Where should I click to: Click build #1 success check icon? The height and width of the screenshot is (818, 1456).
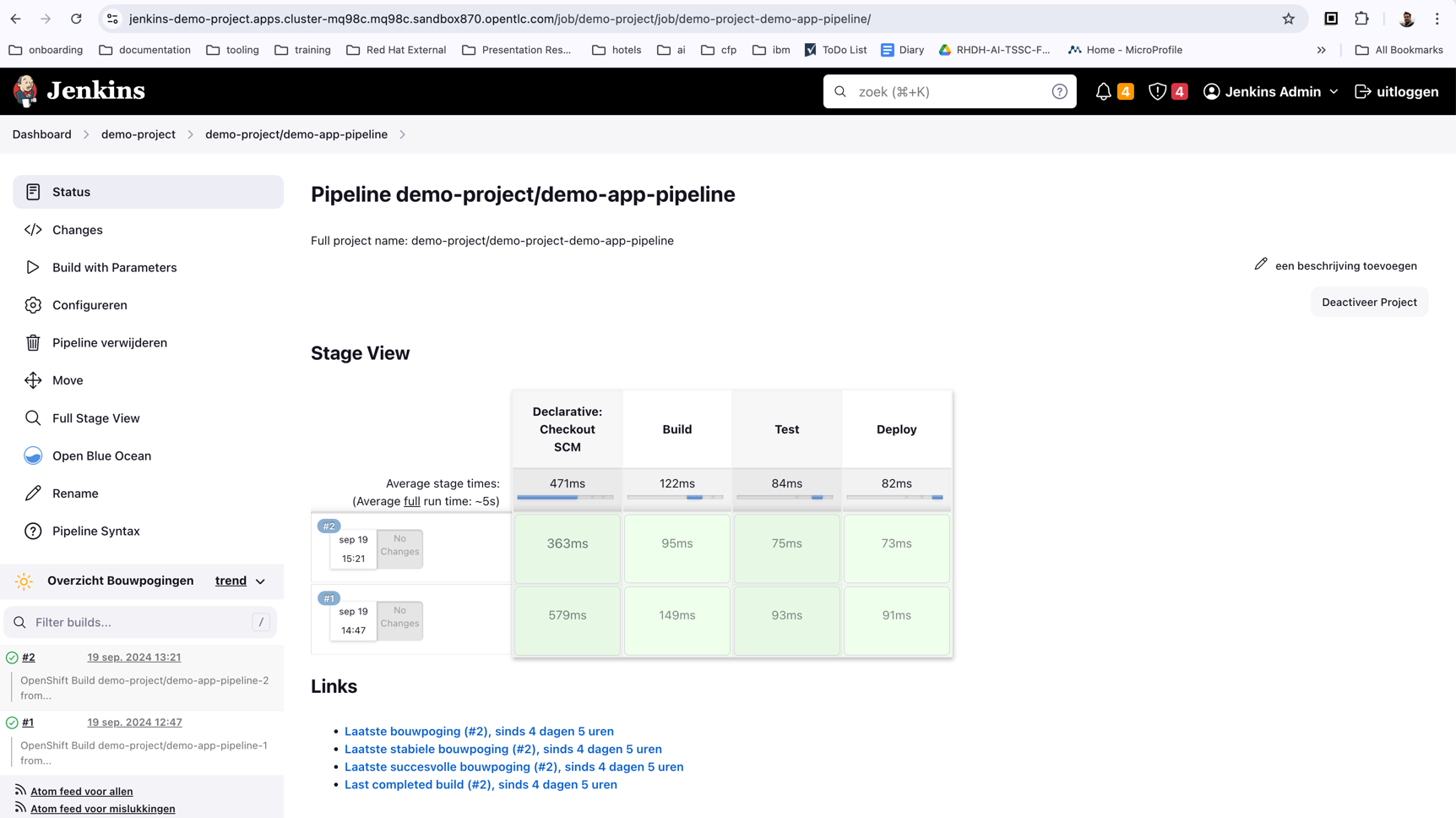pos(12,723)
